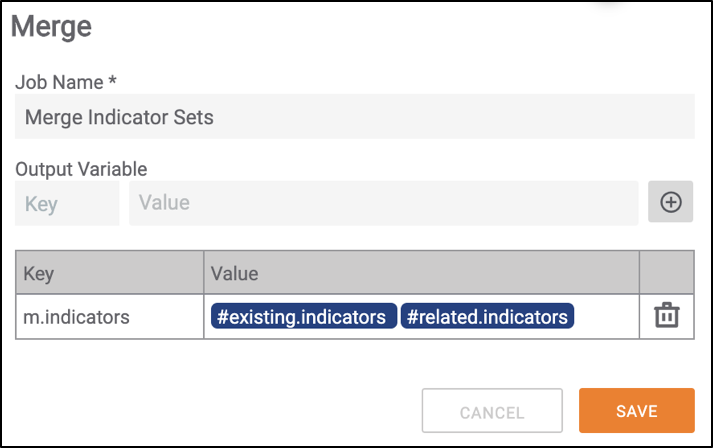Click the Job Name input field
Screen dimensions: 713x448
355,116
